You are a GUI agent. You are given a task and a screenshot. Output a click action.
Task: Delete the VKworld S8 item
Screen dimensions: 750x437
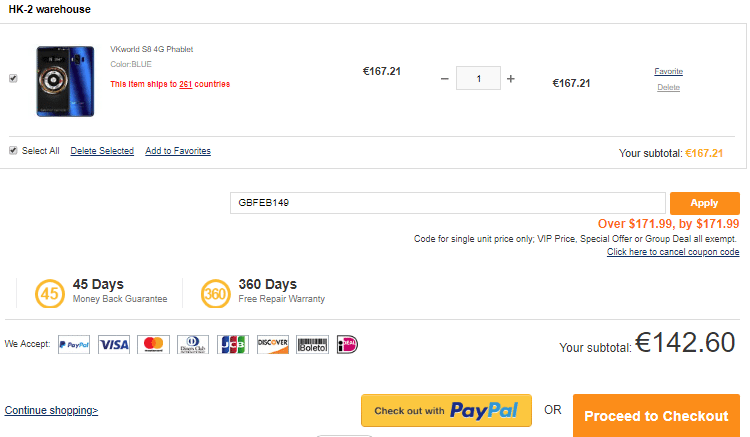pyautogui.click(x=669, y=87)
